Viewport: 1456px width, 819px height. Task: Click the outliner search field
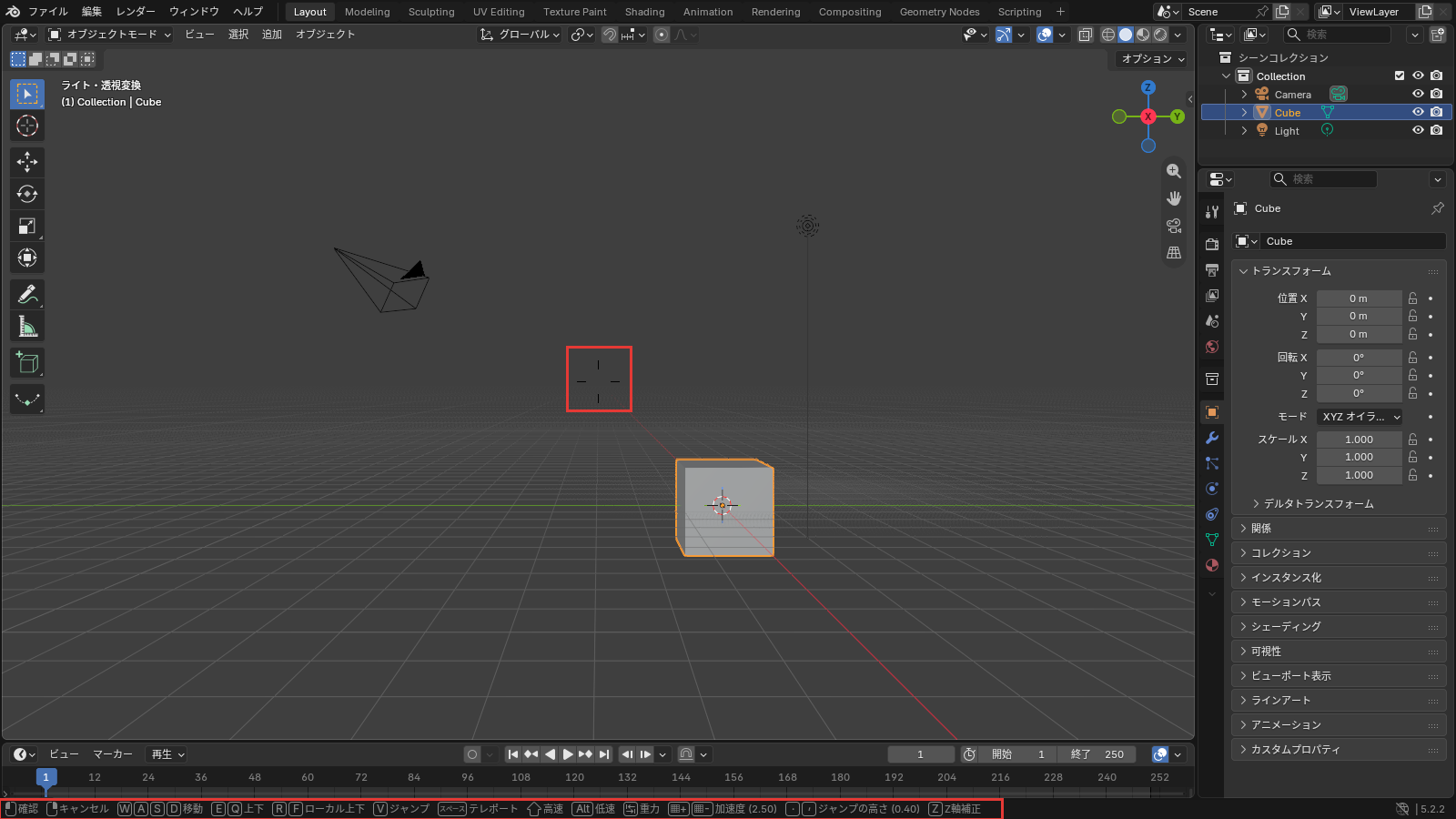click(x=1338, y=35)
